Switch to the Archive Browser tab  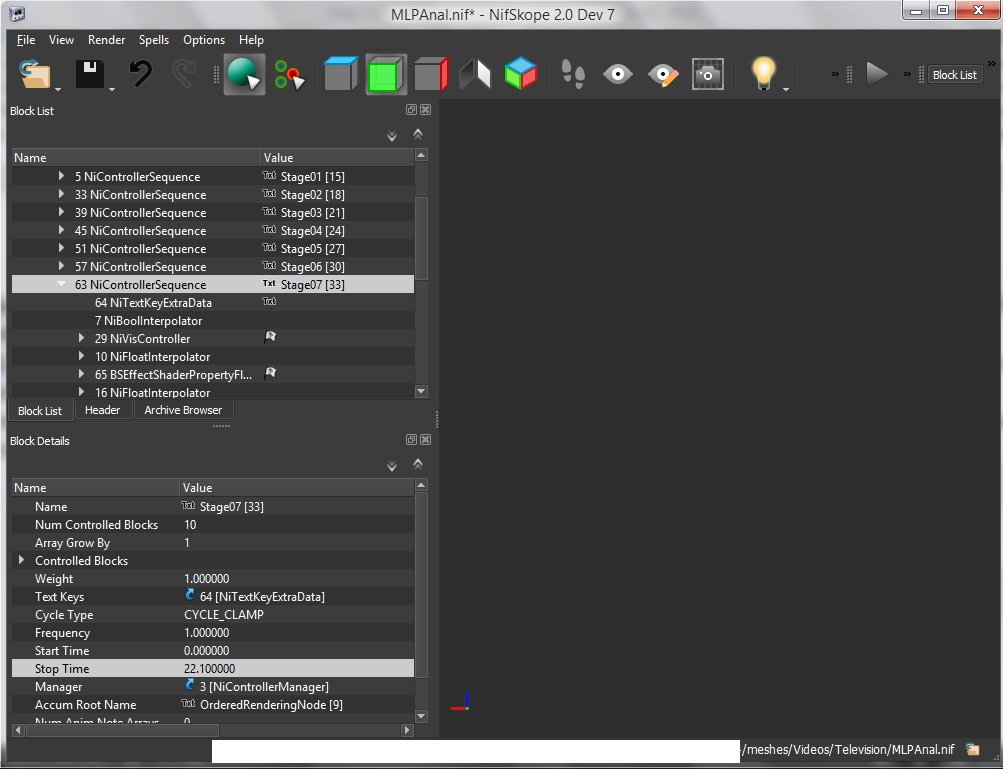pos(183,410)
